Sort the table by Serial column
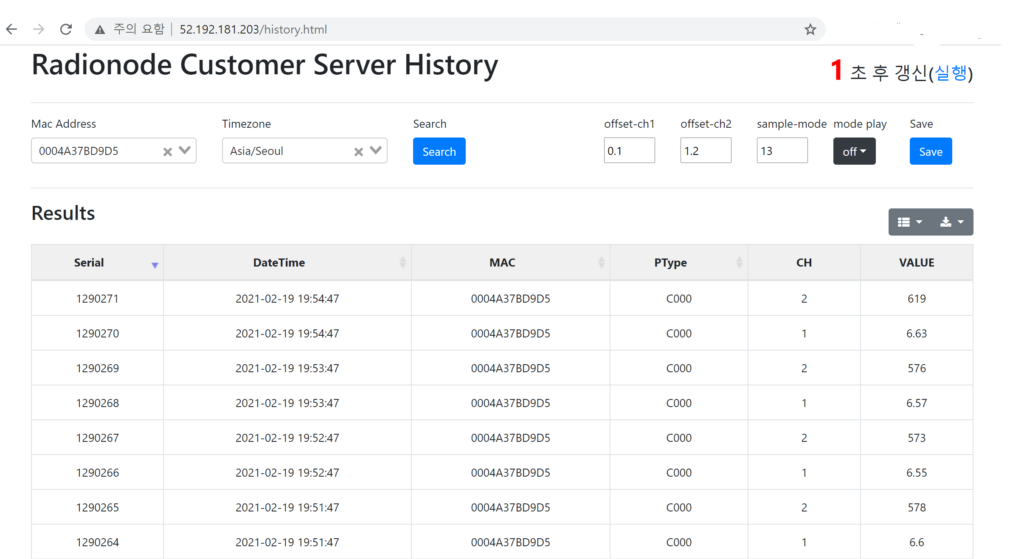This screenshot has width=1024, height=559. [97, 263]
